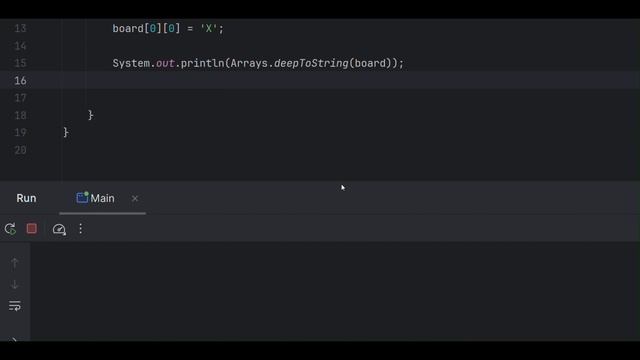
Task: Select line number 19 in gutter
Action: point(20,133)
